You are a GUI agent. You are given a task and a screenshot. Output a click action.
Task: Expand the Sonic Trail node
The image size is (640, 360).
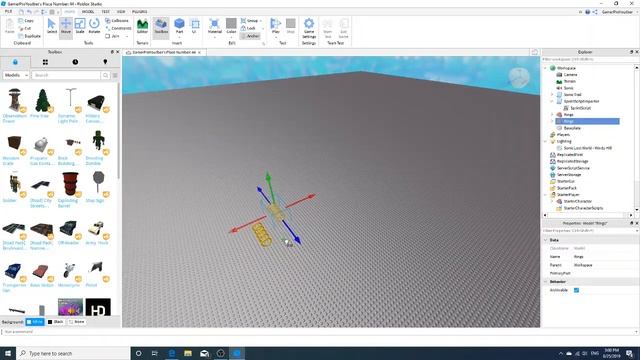point(552,95)
